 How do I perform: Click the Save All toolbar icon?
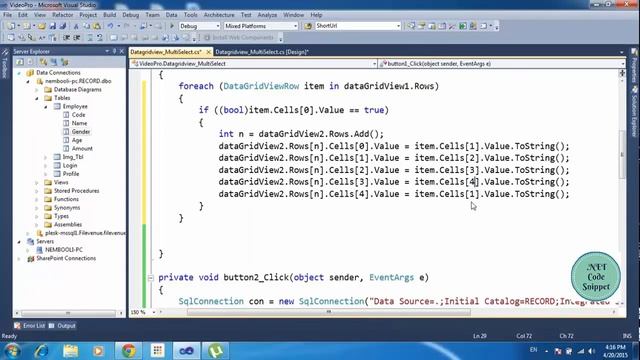[x=62, y=26]
